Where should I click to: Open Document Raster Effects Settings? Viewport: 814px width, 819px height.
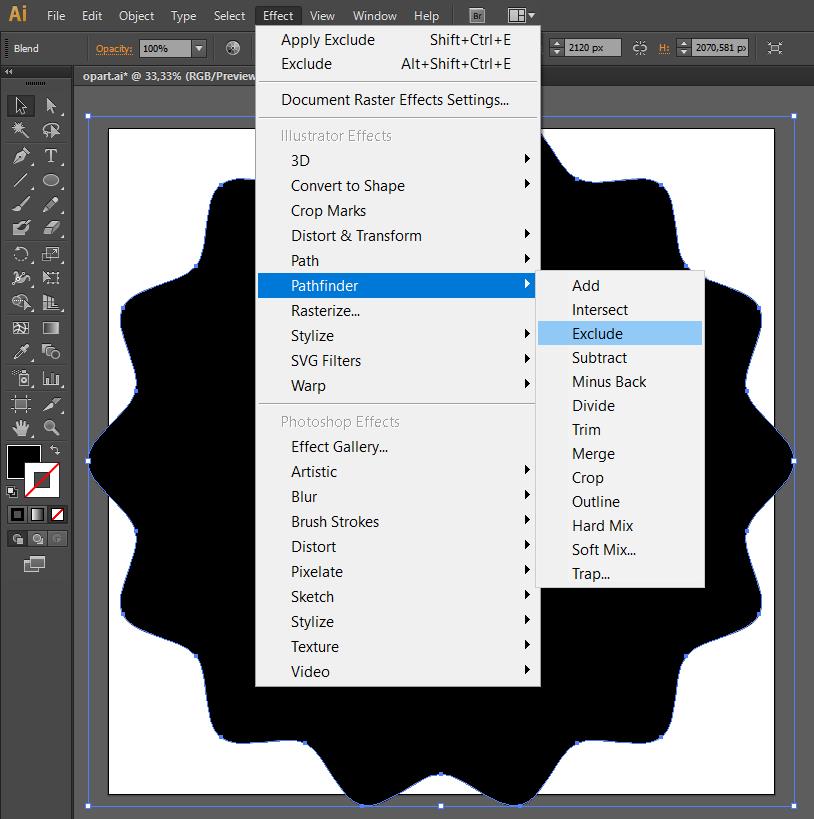[395, 100]
